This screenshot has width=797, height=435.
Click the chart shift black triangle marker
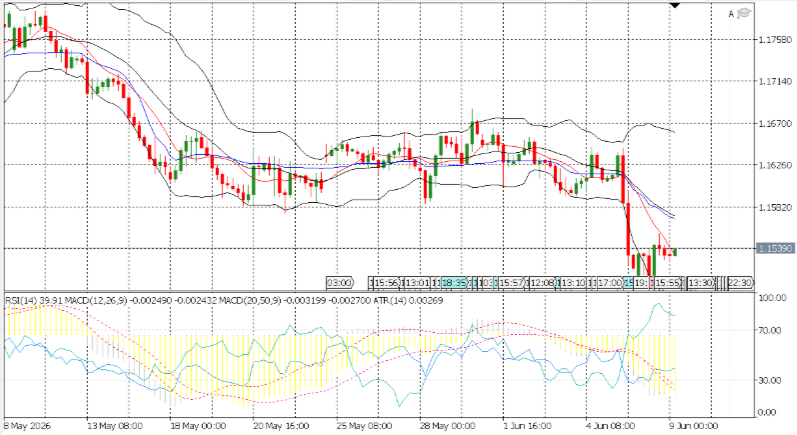[x=675, y=5]
